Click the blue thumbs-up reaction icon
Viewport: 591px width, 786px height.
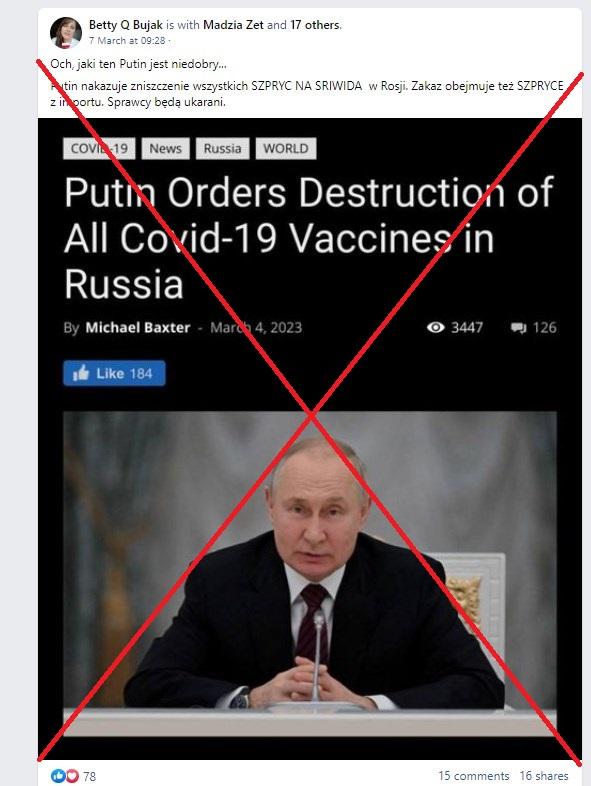[58, 775]
